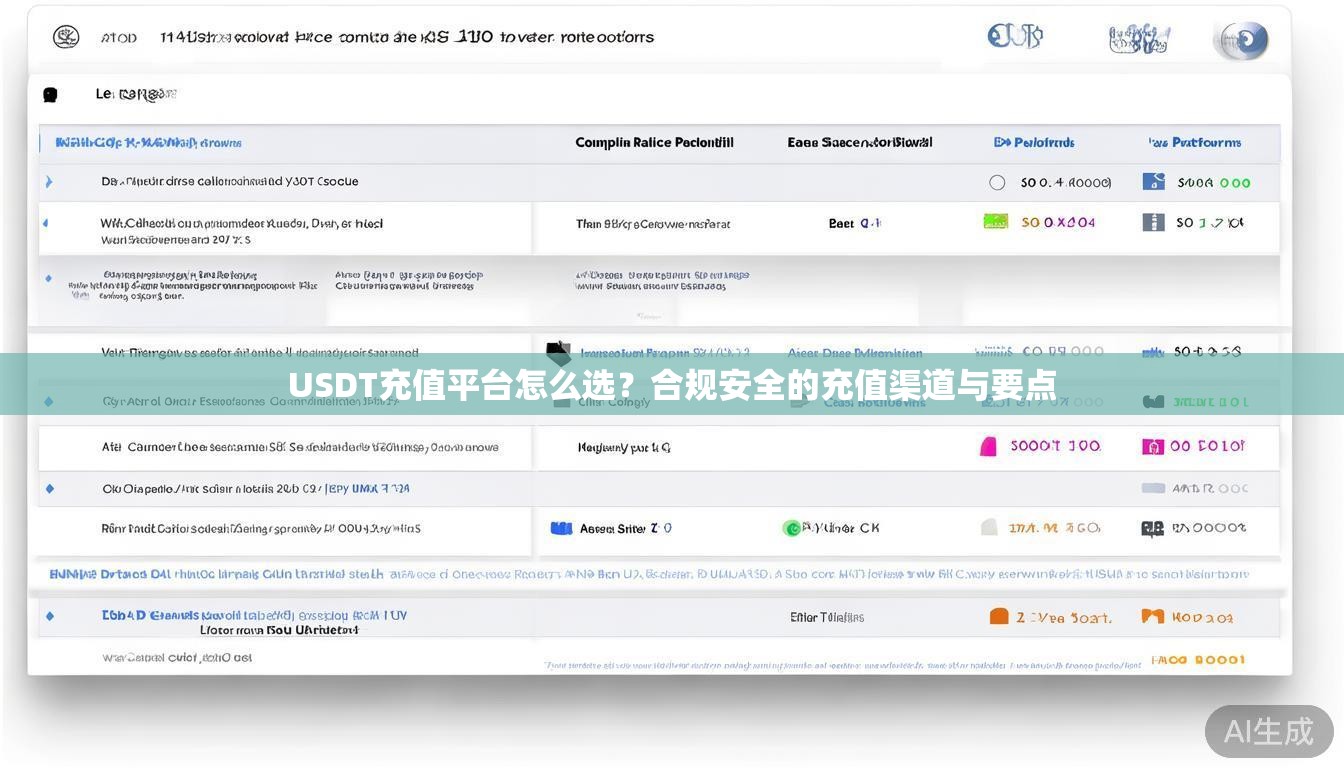1344x768 pixels.
Task: Toggle the green status circle in the wallet row
Action: [793, 527]
